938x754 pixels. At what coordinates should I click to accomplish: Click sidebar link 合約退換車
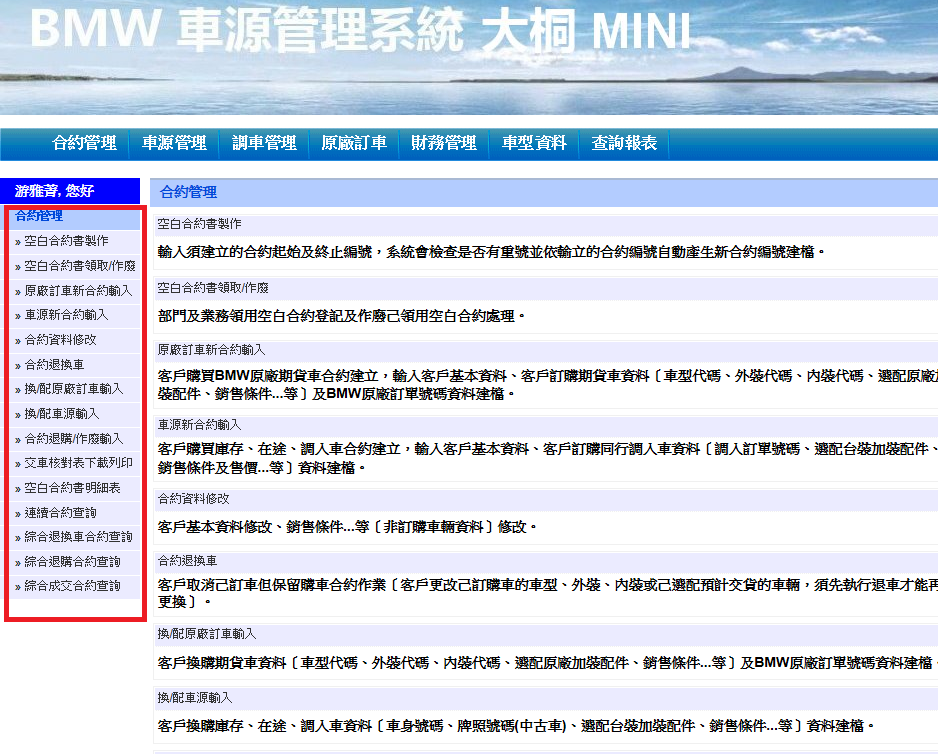click(54, 364)
